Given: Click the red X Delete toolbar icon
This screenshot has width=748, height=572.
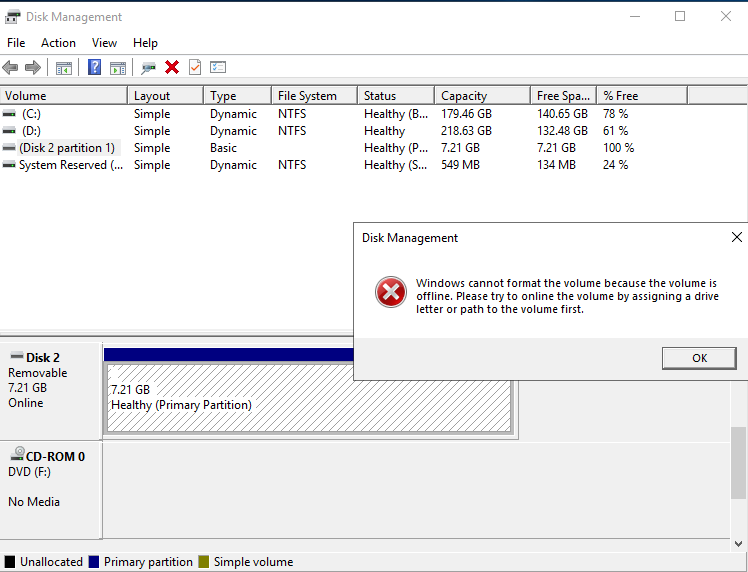Looking at the screenshot, I should [x=172, y=67].
